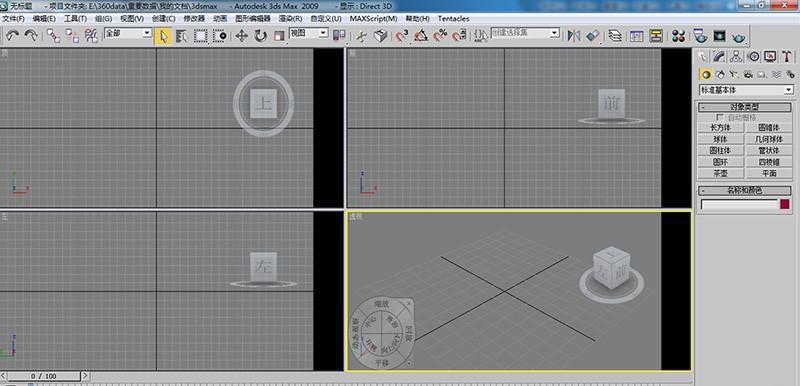Open the 渲染(R) menu
The width and height of the screenshot is (800, 386).
[290, 18]
